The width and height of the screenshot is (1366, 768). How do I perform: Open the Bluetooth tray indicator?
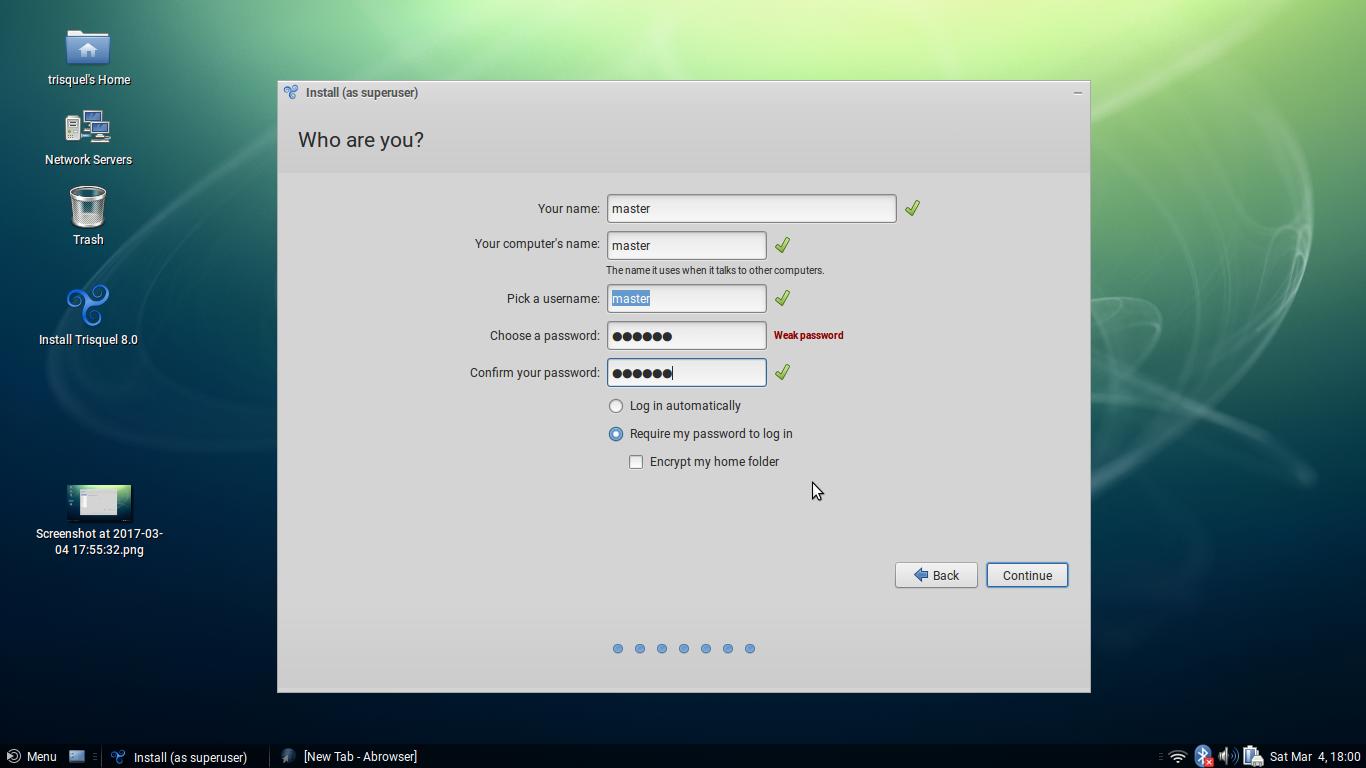point(1203,757)
